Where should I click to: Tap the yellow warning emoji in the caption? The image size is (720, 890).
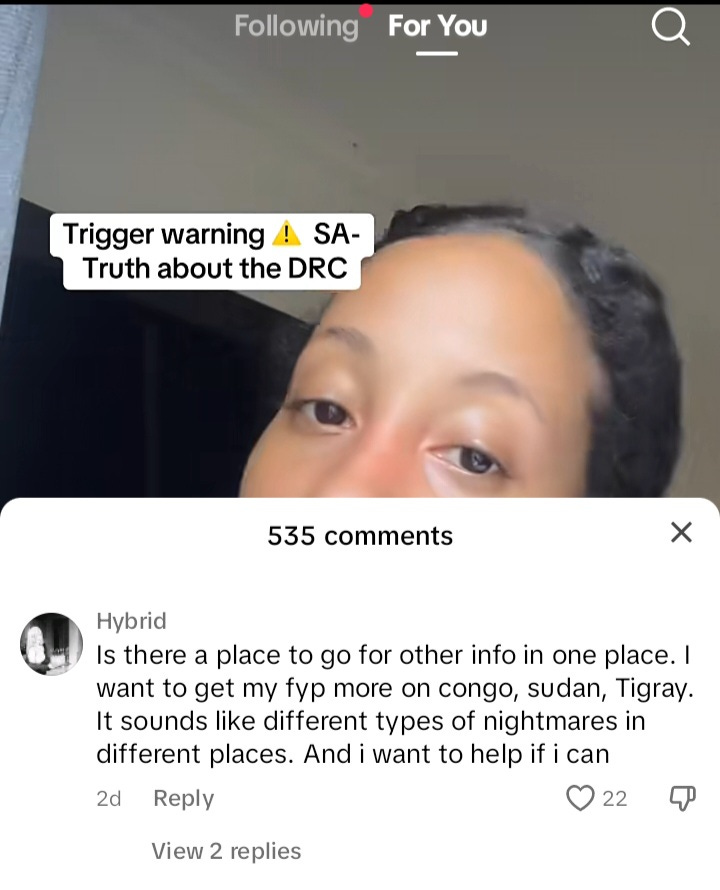click(x=286, y=234)
